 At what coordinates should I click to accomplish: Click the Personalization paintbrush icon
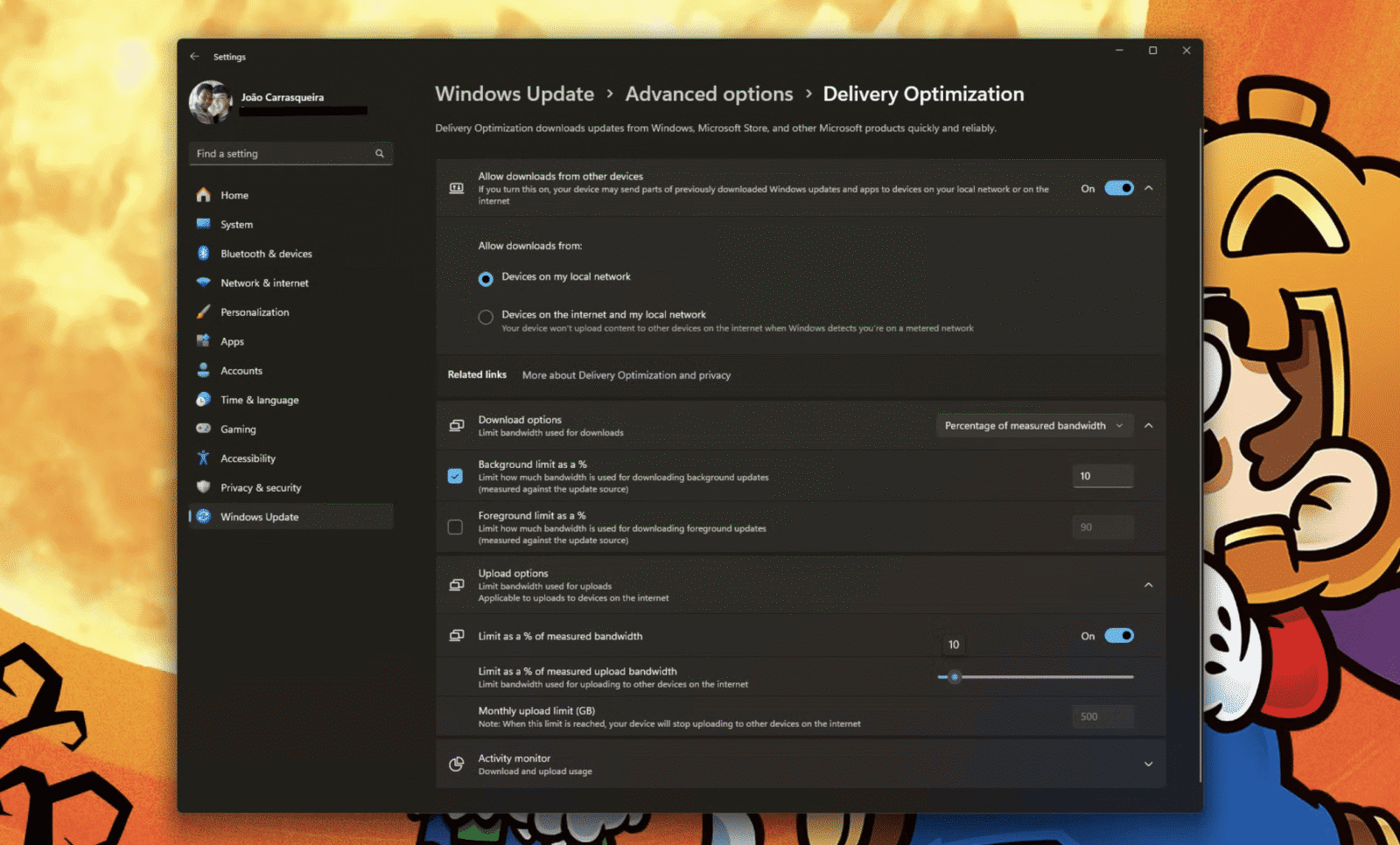203,312
